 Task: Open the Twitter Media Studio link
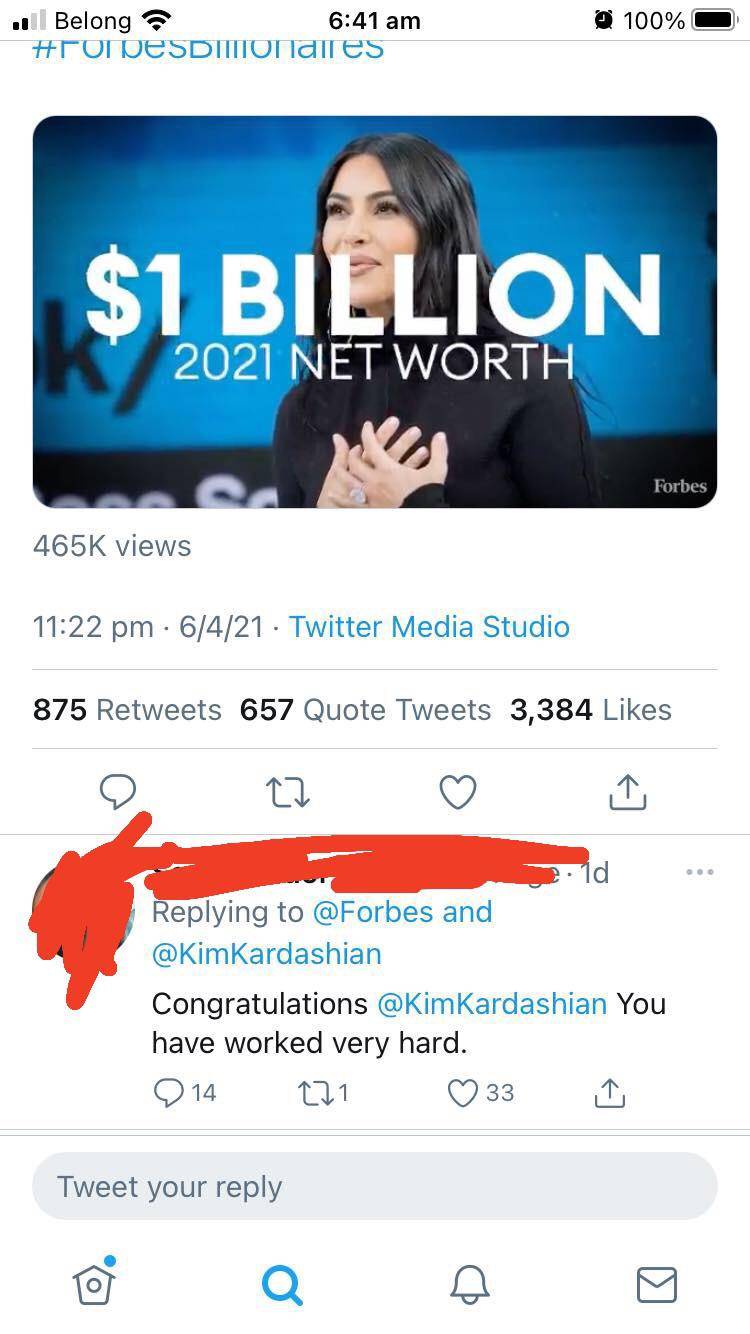click(x=429, y=627)
